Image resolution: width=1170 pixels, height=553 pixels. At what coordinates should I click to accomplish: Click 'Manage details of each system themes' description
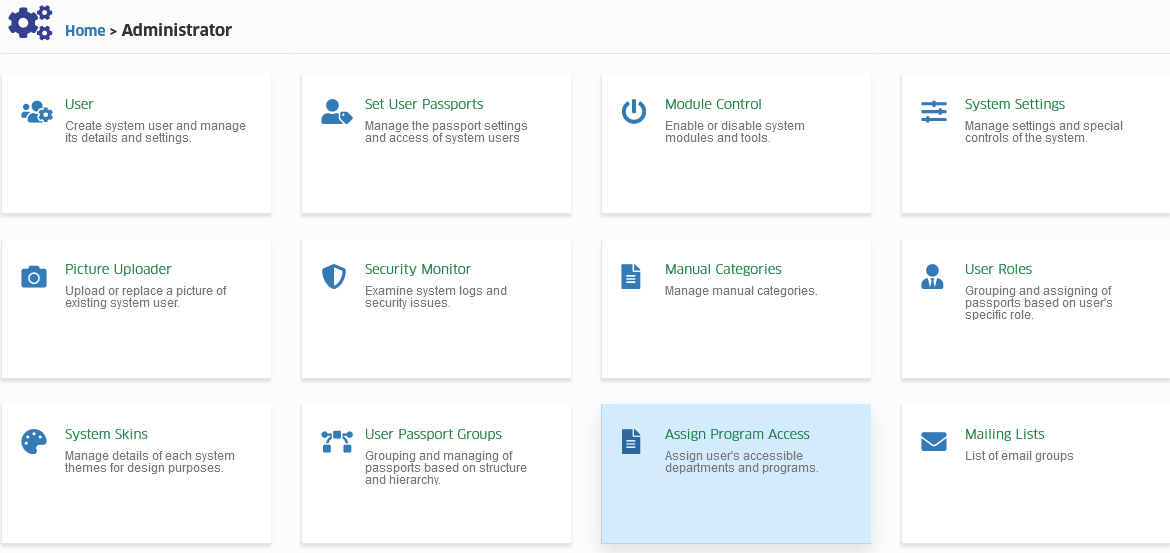pyautogui.click(x=150, y=462)
